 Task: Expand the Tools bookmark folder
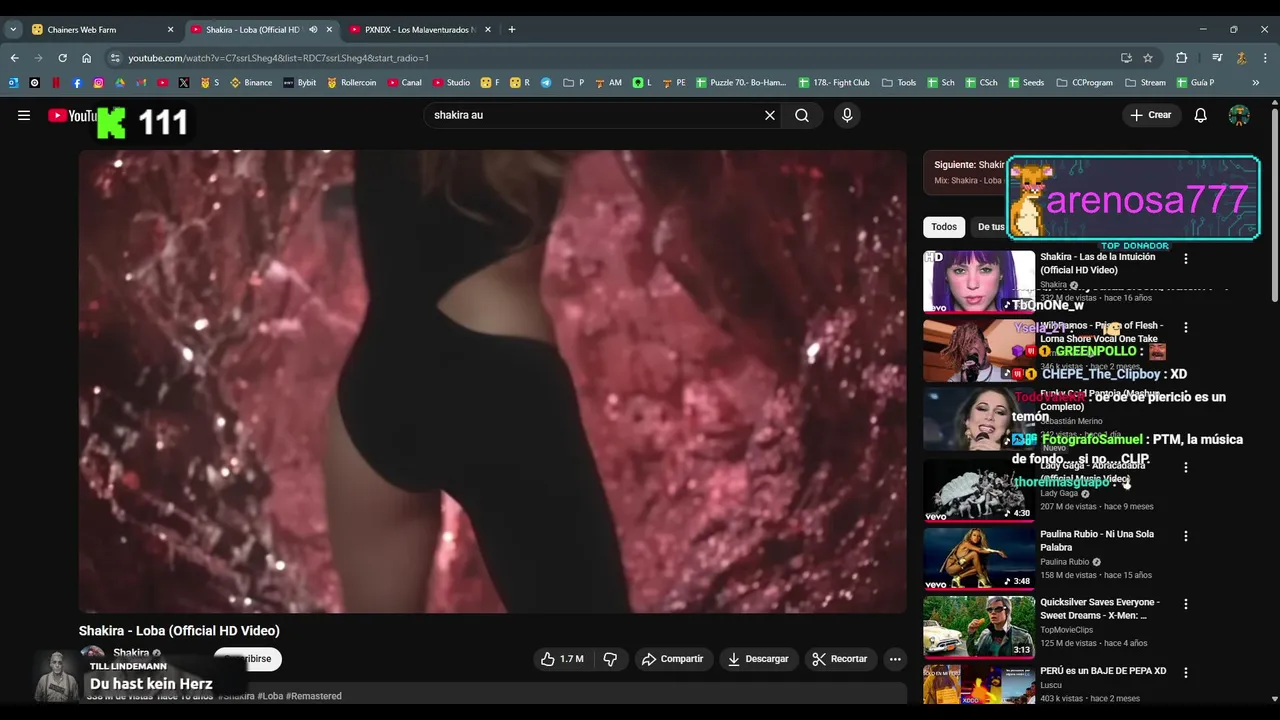[x=899, y=83]
